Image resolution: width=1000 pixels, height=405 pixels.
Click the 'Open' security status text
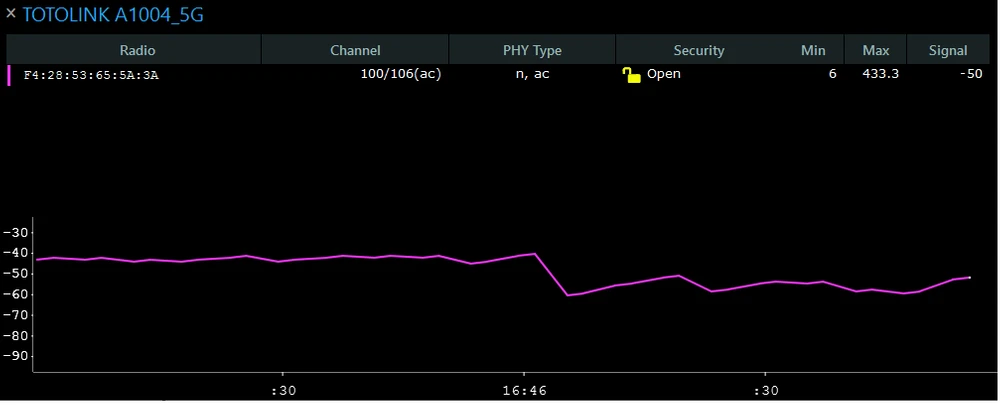click(663, 75)
